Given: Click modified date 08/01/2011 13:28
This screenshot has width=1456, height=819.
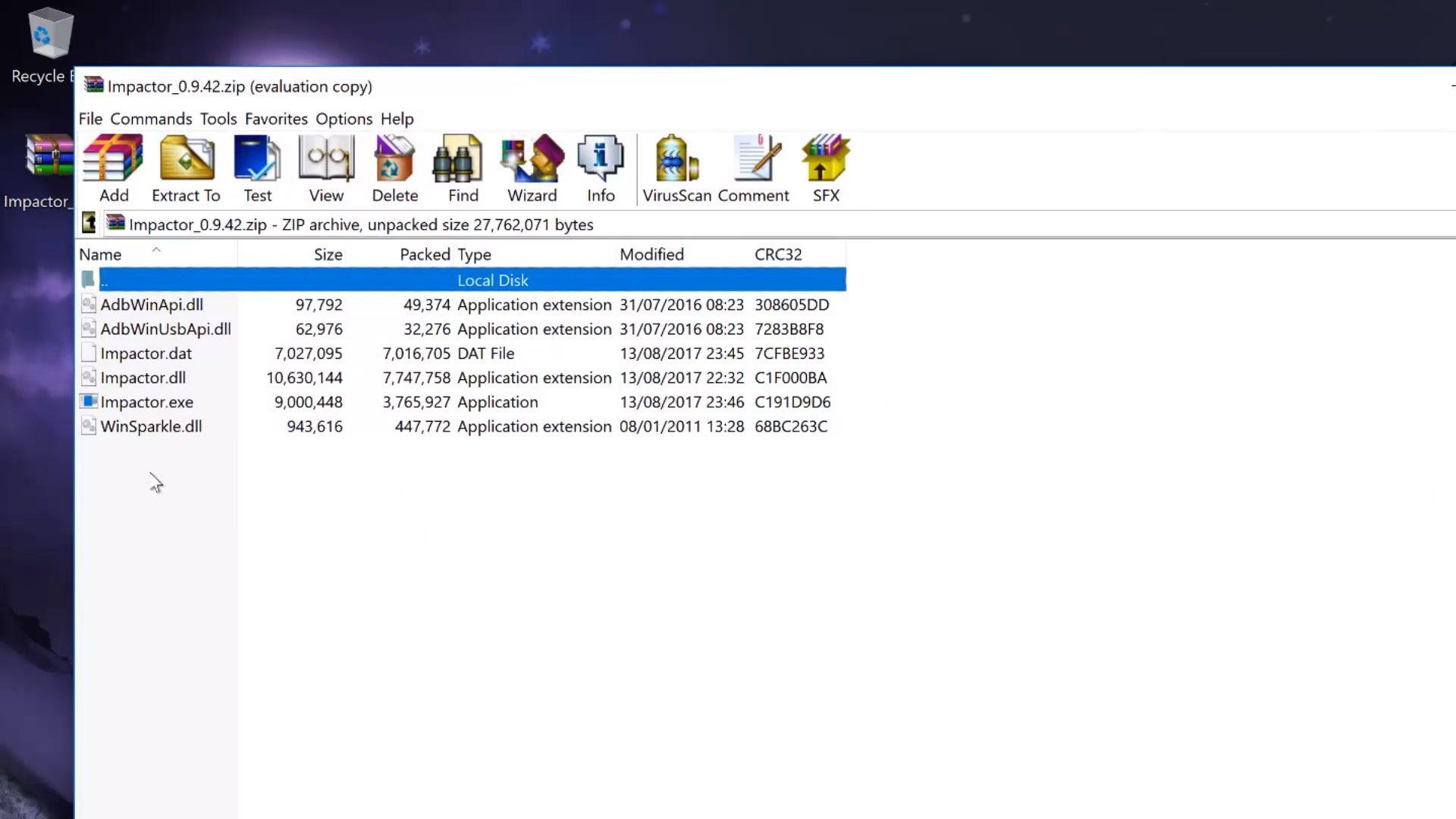Looking at the screenshot, I should click(682, 426).
